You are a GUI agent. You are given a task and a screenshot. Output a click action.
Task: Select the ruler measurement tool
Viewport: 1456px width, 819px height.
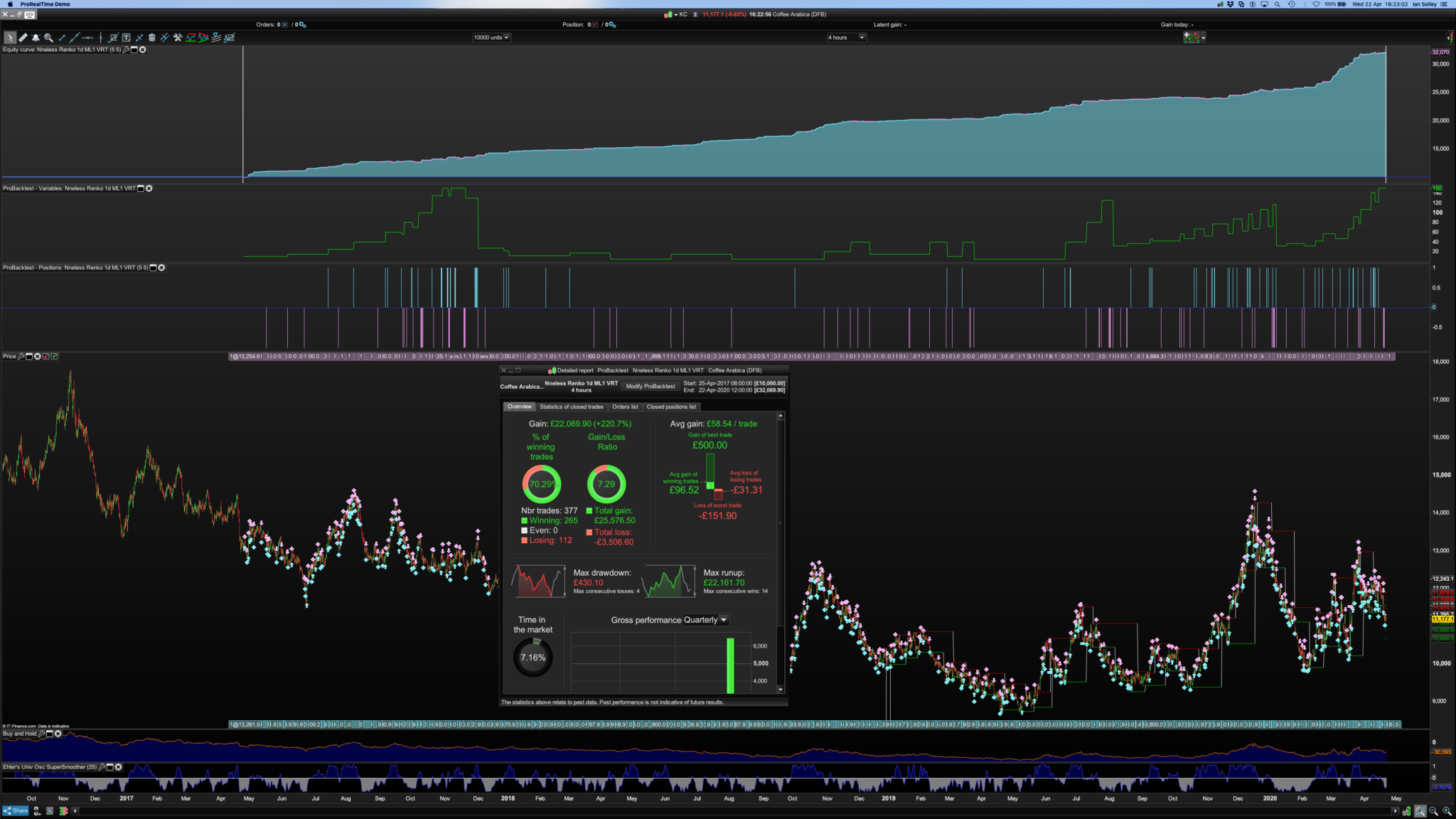23,38
